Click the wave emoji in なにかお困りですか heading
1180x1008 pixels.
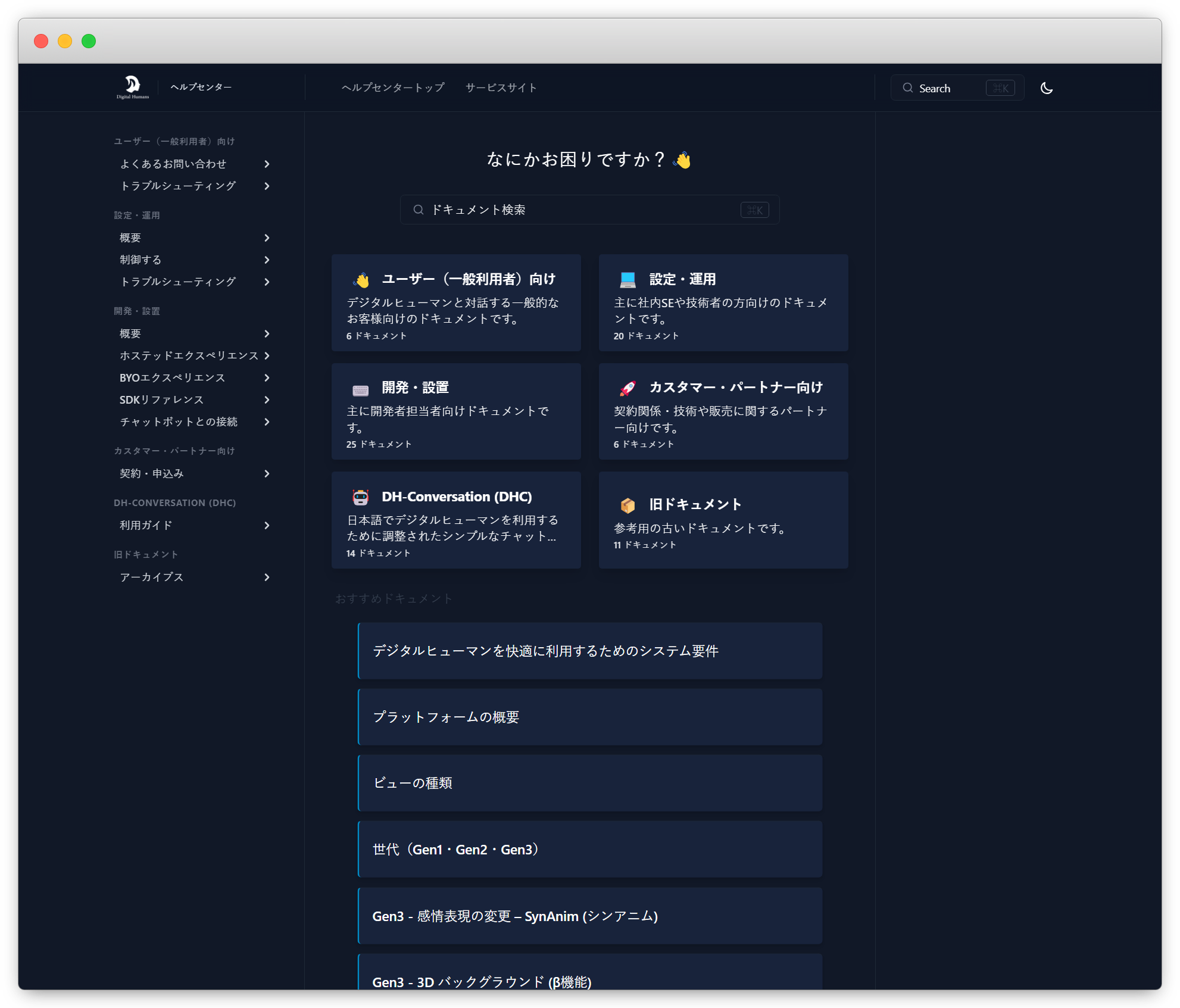[x=682, y=159]
